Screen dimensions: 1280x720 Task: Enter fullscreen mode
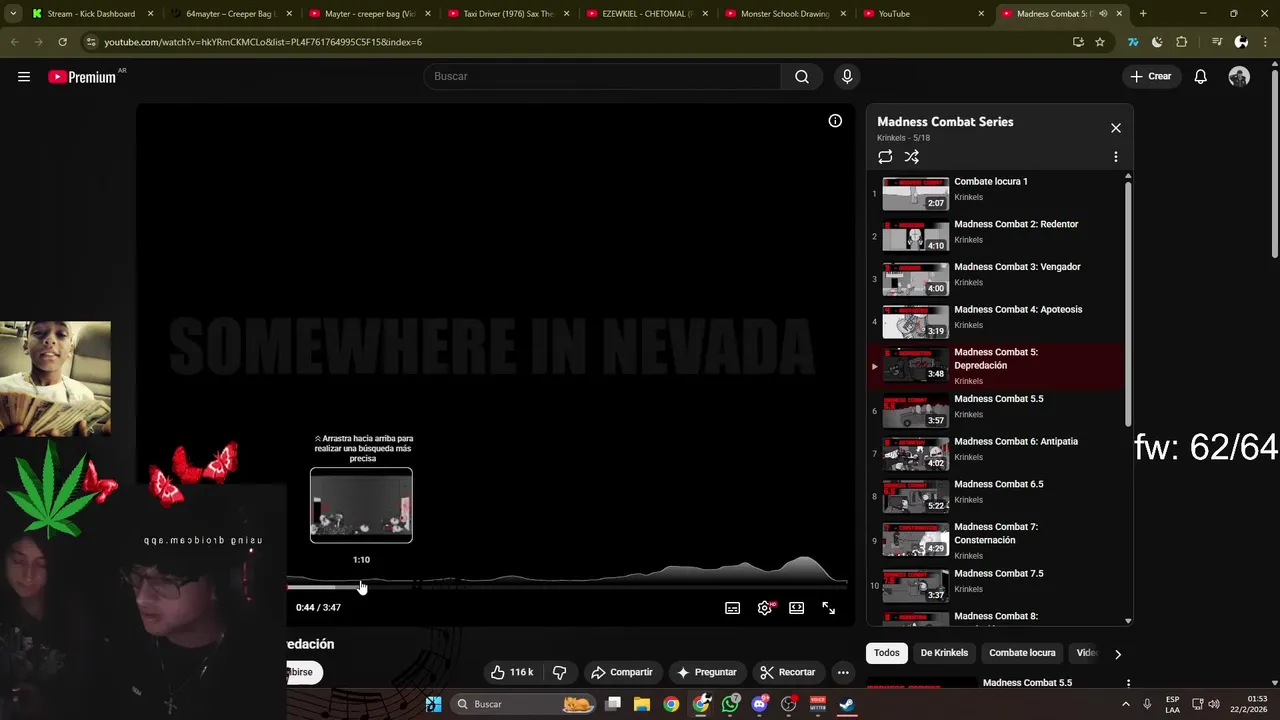[x=829, y=608]
